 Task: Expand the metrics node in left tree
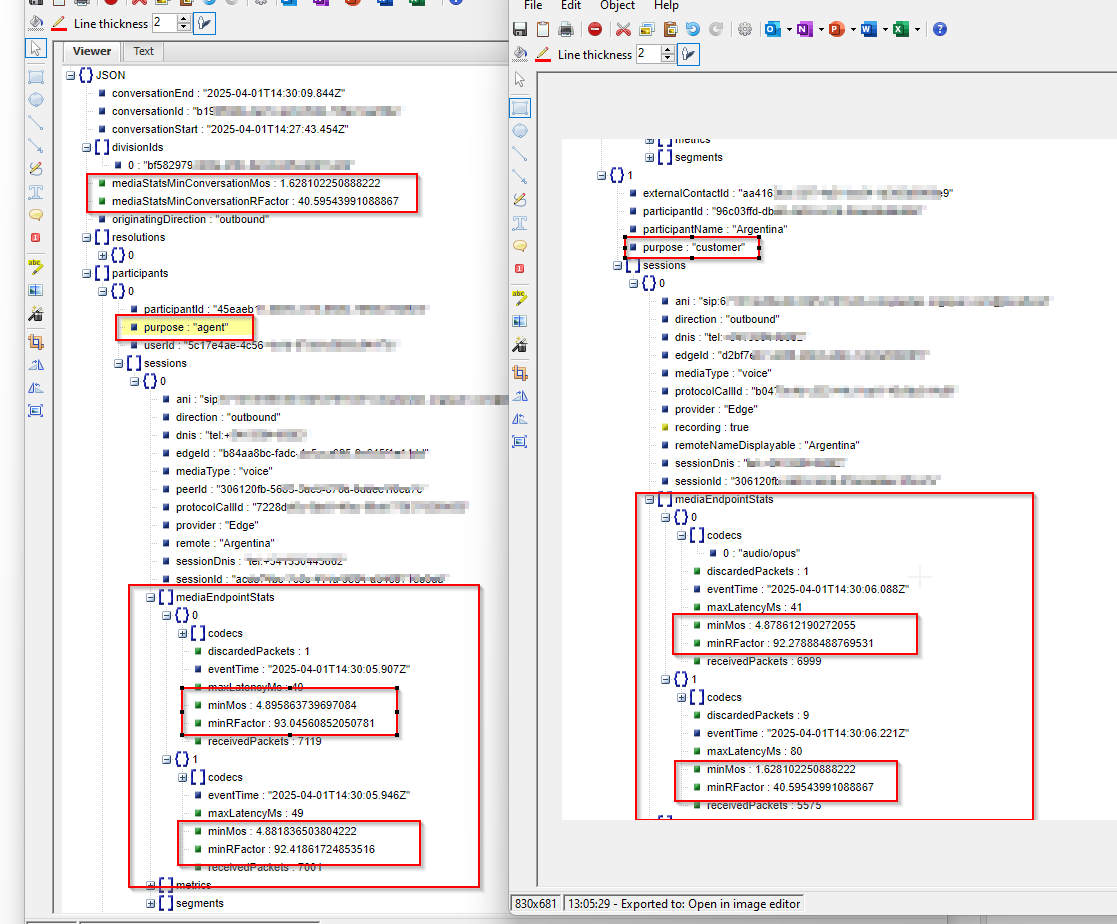pyautogui.click(x=150, y=886)
